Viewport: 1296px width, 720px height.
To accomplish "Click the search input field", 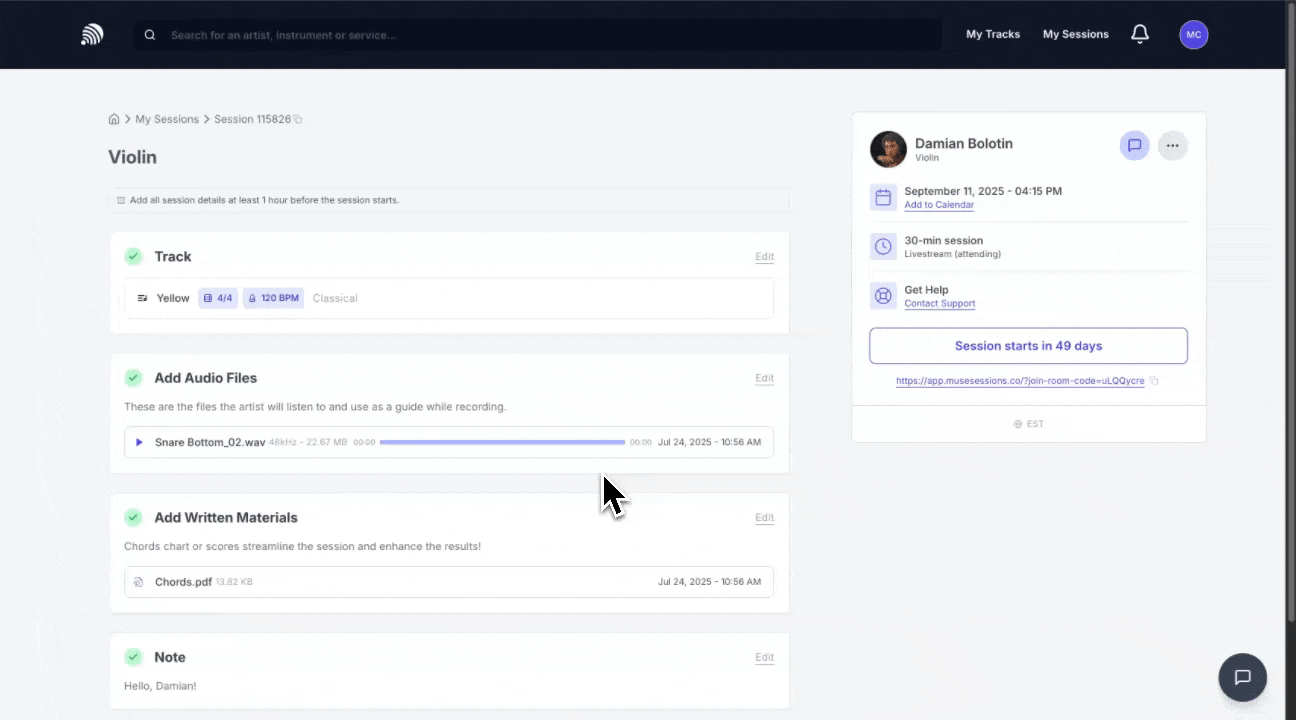I will (540, 35).
